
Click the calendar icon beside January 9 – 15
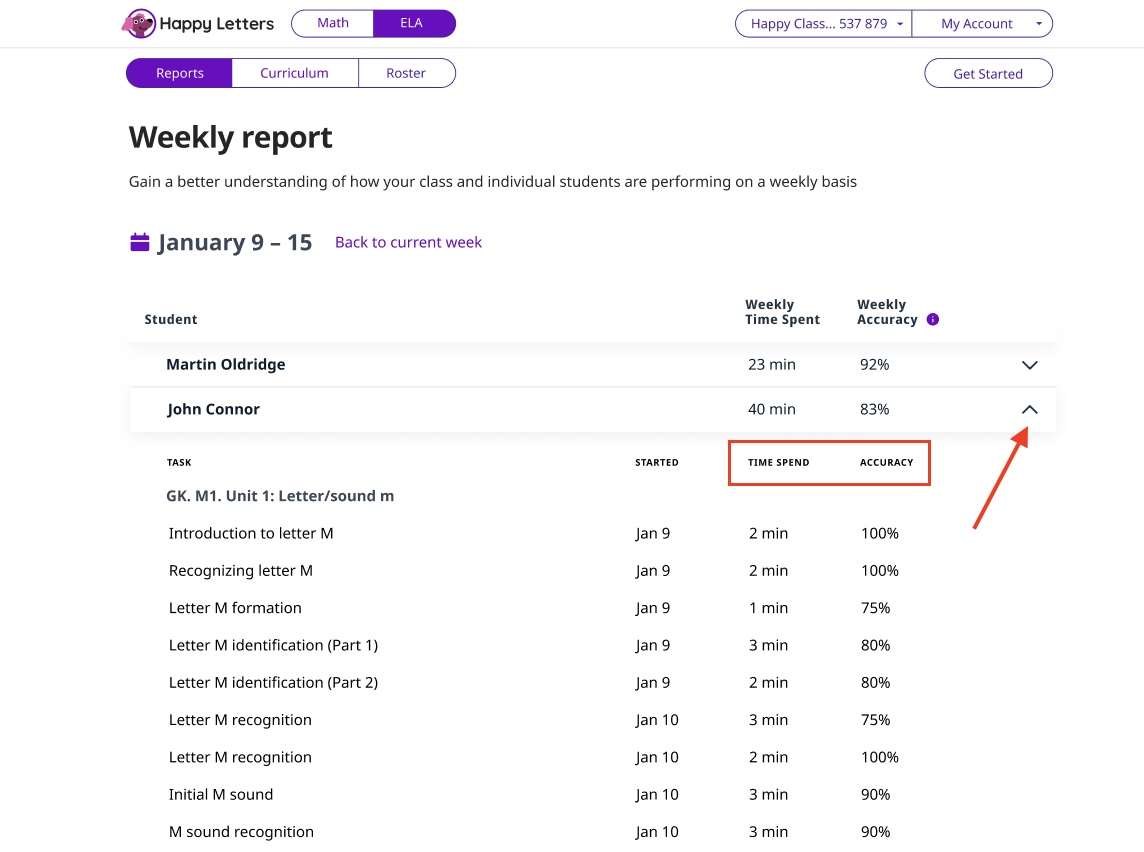point(140,242)
